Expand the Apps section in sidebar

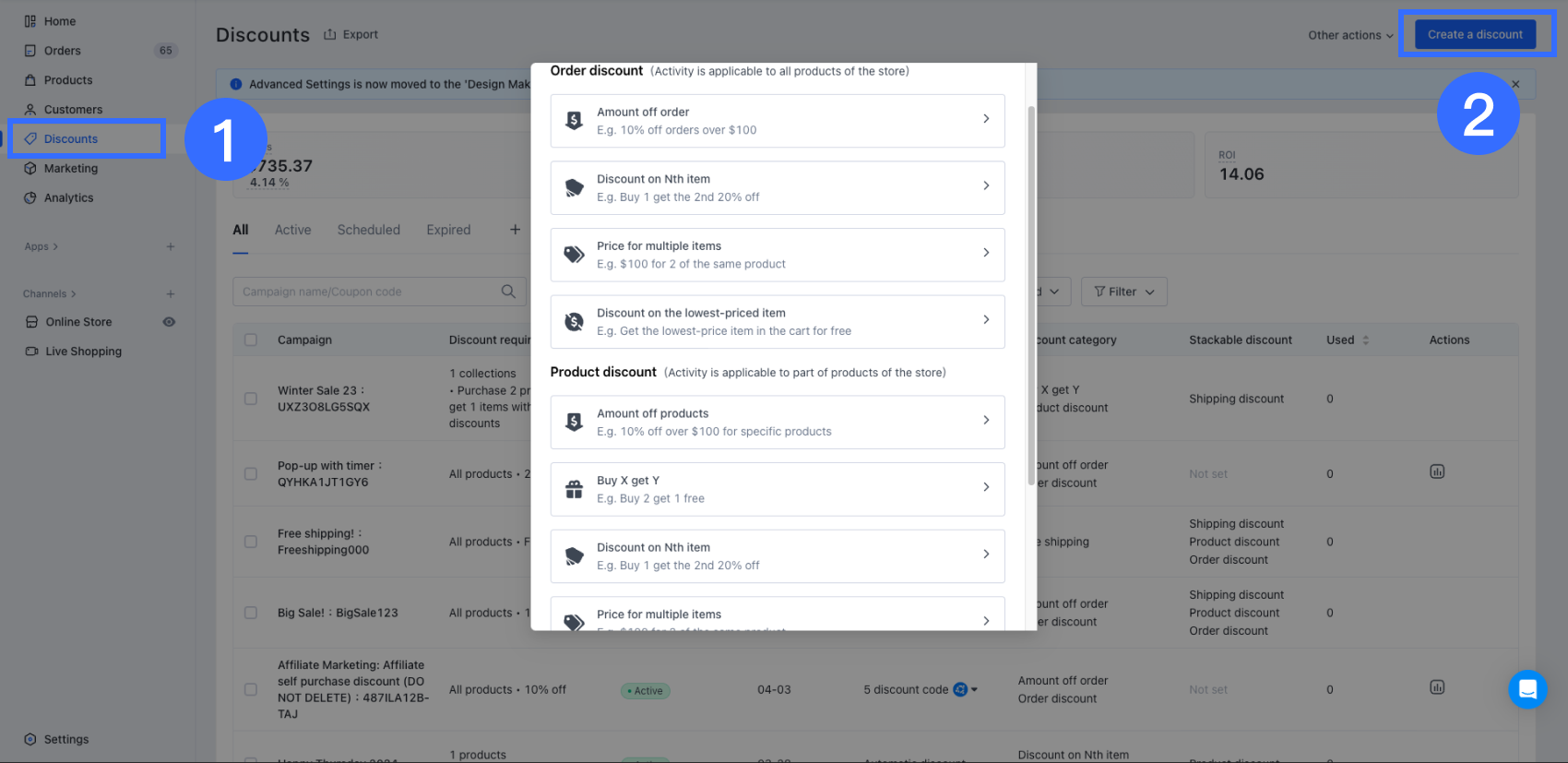pyautogui.click(x=42, y=247)
